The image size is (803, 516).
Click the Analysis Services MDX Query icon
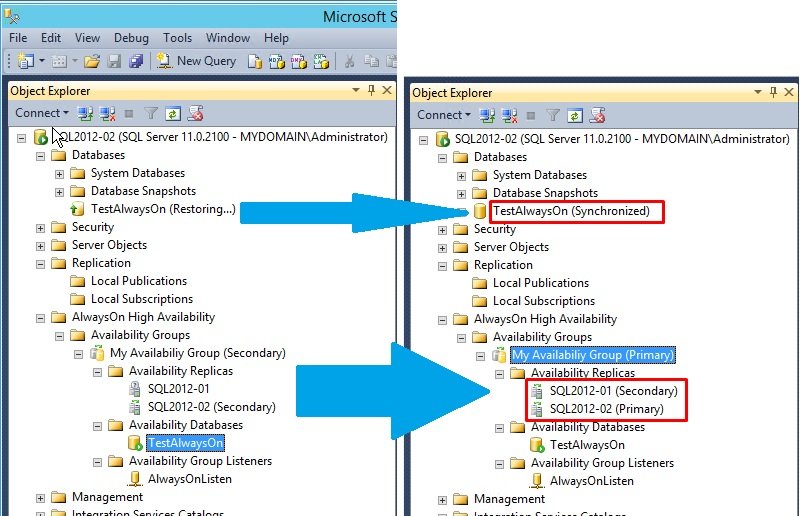coord(276,61)
